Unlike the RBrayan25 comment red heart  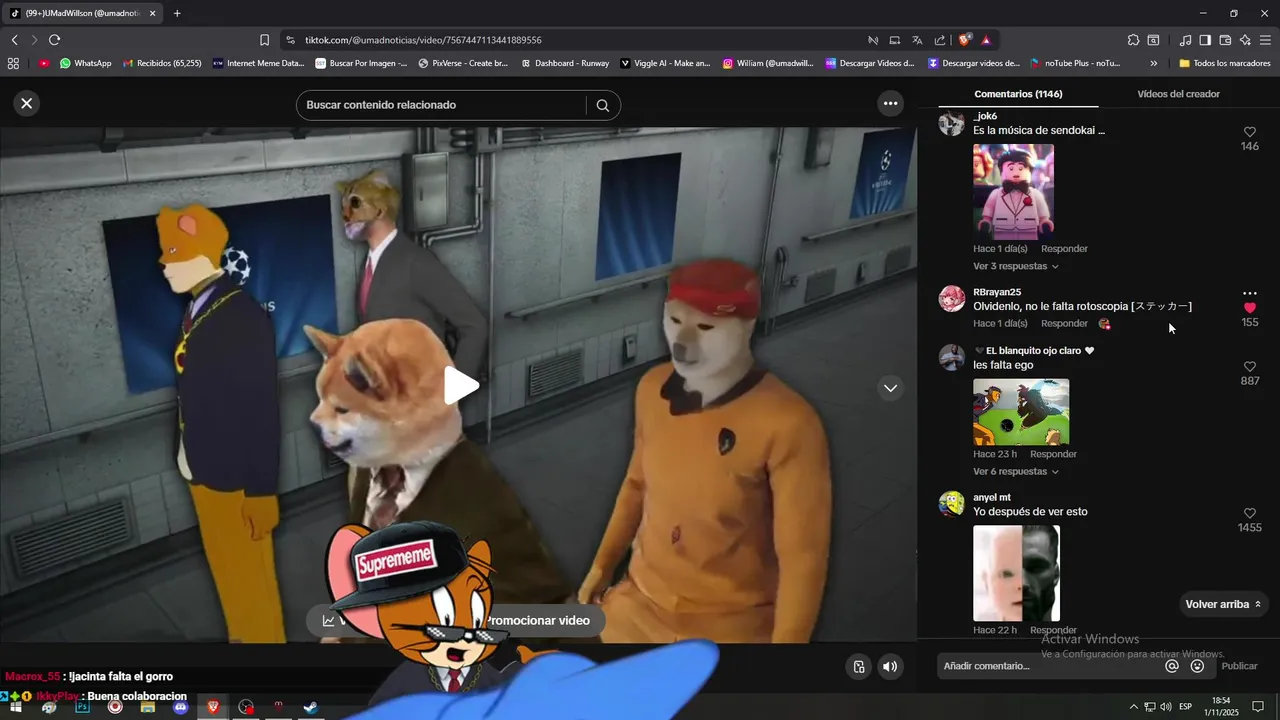(x=1249, y=308)
